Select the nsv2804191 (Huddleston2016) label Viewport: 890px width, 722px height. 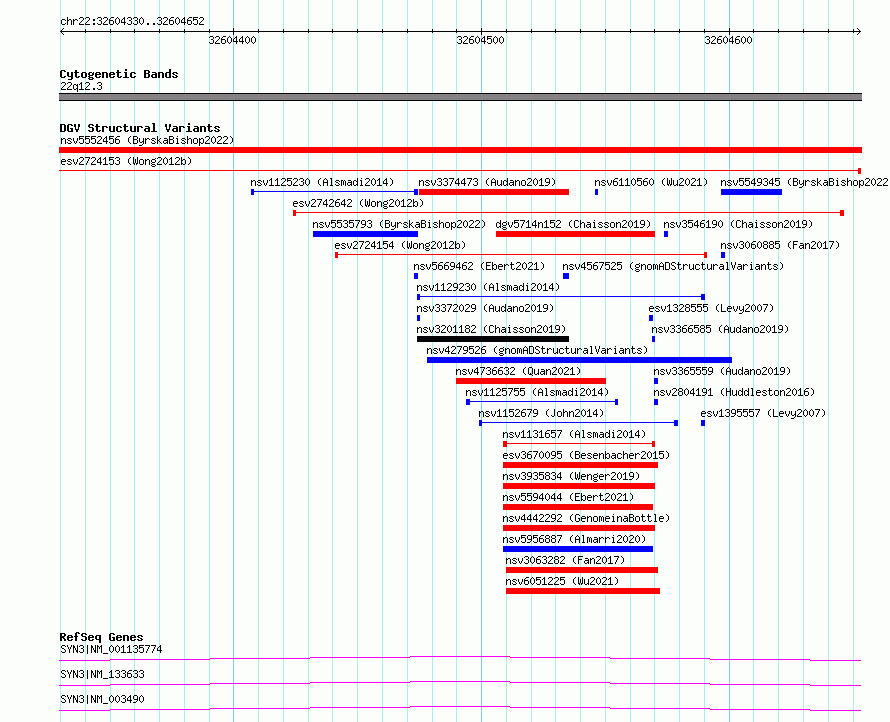click(x=734, y=392)
